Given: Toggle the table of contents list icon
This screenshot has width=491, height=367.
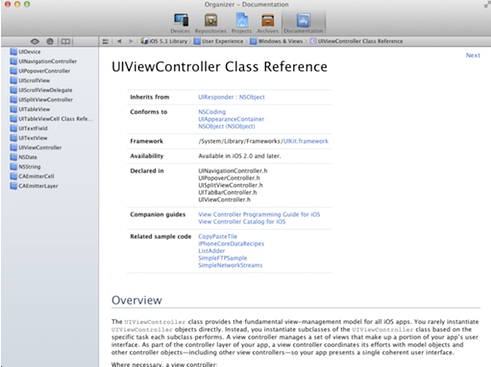Looking at the screenshot, I should click(105, 41).
